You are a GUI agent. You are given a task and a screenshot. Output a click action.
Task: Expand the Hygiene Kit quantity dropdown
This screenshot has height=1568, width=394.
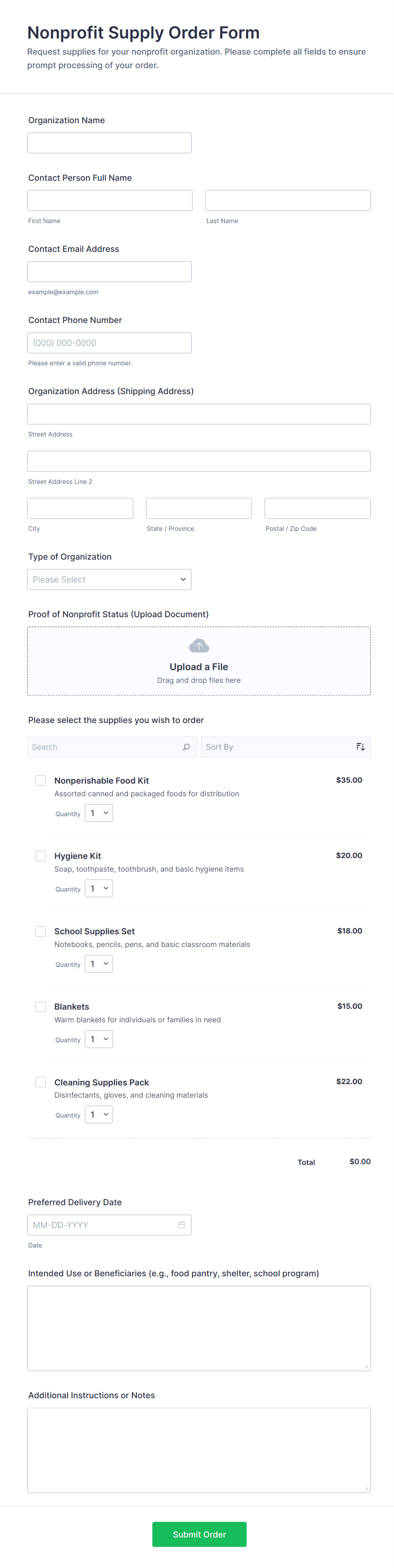point(99,889)
